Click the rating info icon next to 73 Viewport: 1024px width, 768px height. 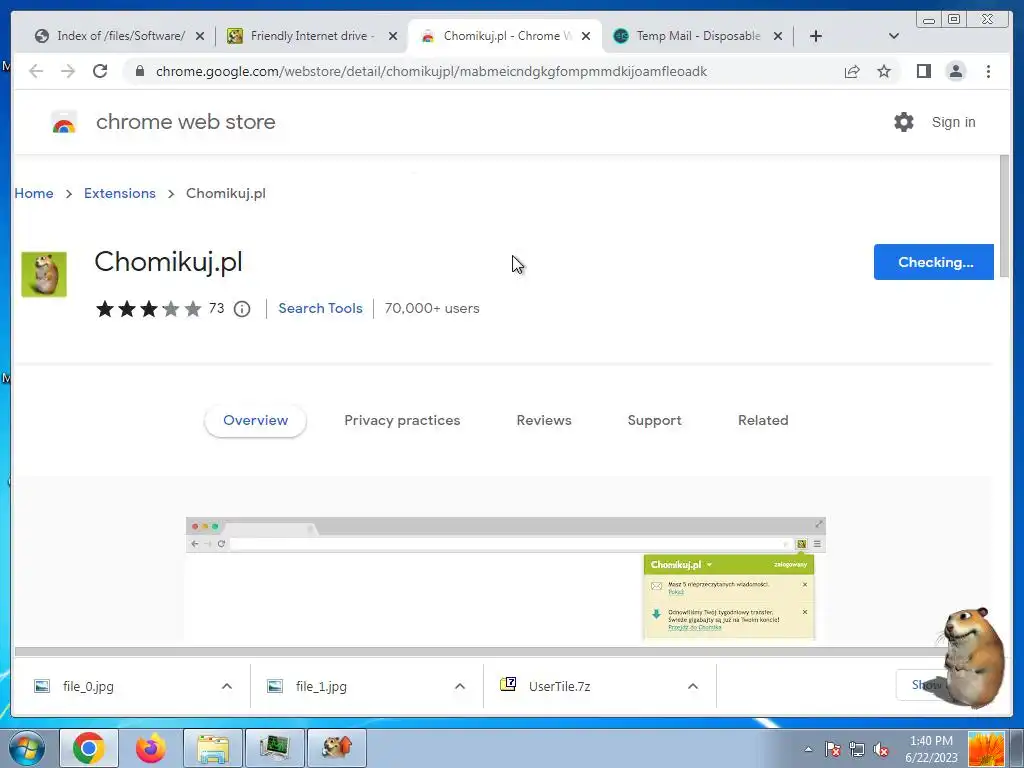tap(242, 309)
